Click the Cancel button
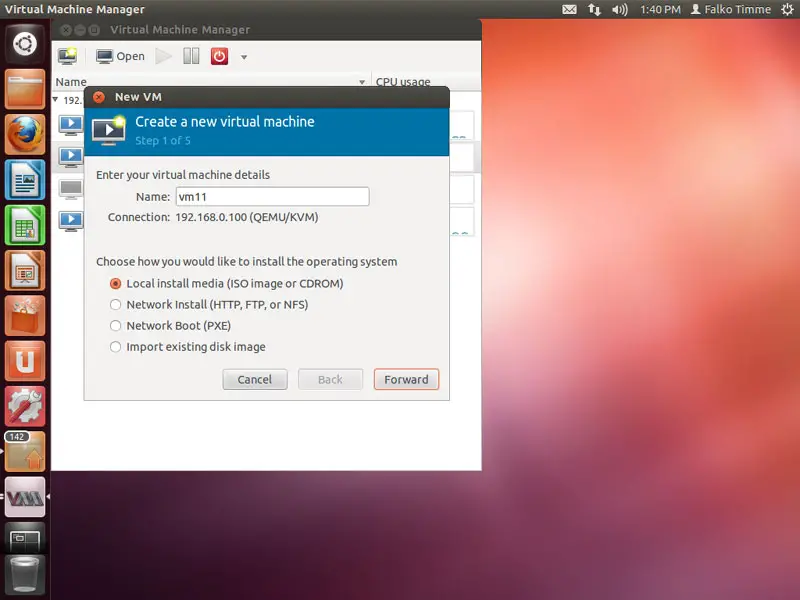 255,380
